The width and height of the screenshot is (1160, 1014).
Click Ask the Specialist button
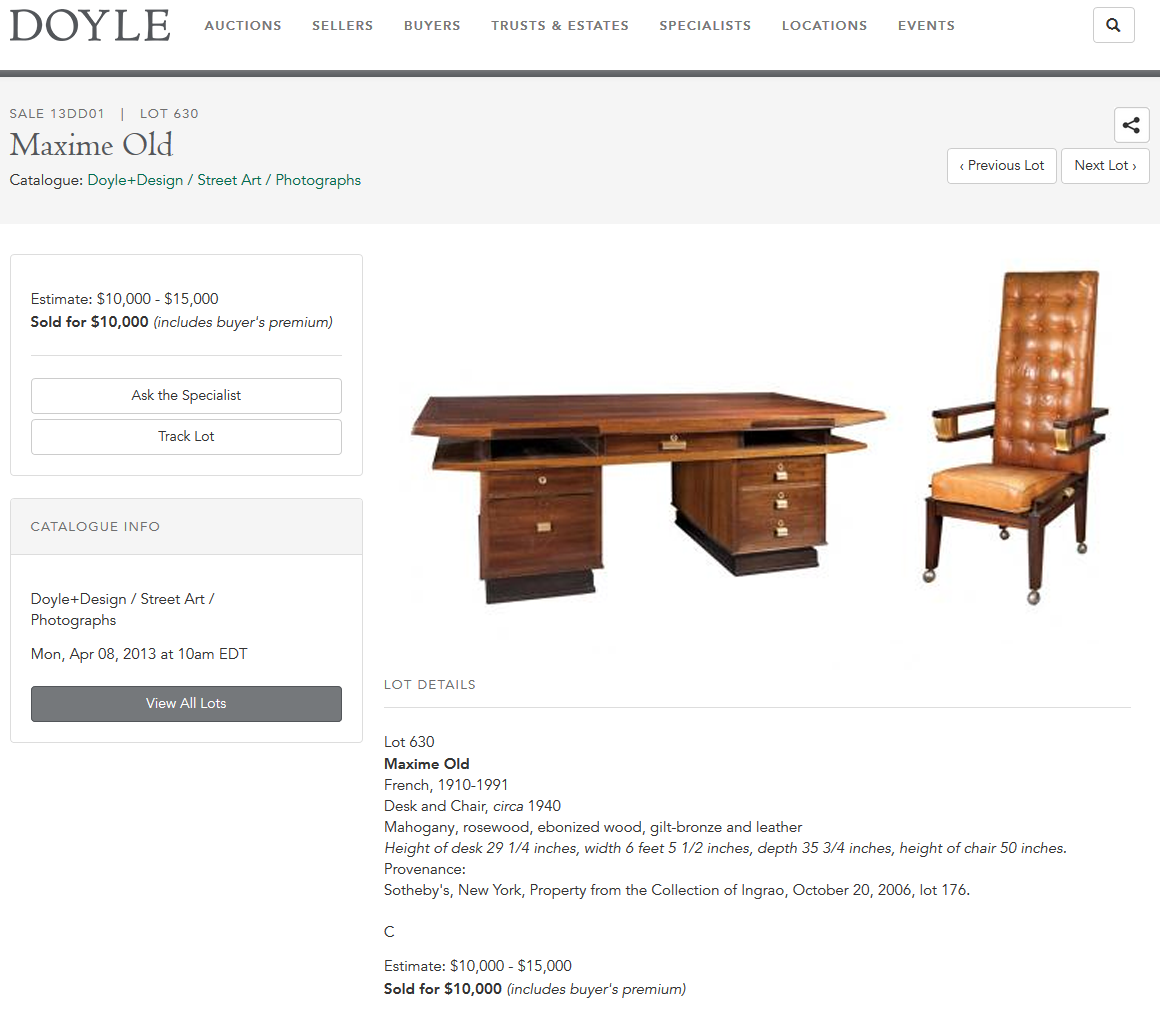click(x=186, y=396)
